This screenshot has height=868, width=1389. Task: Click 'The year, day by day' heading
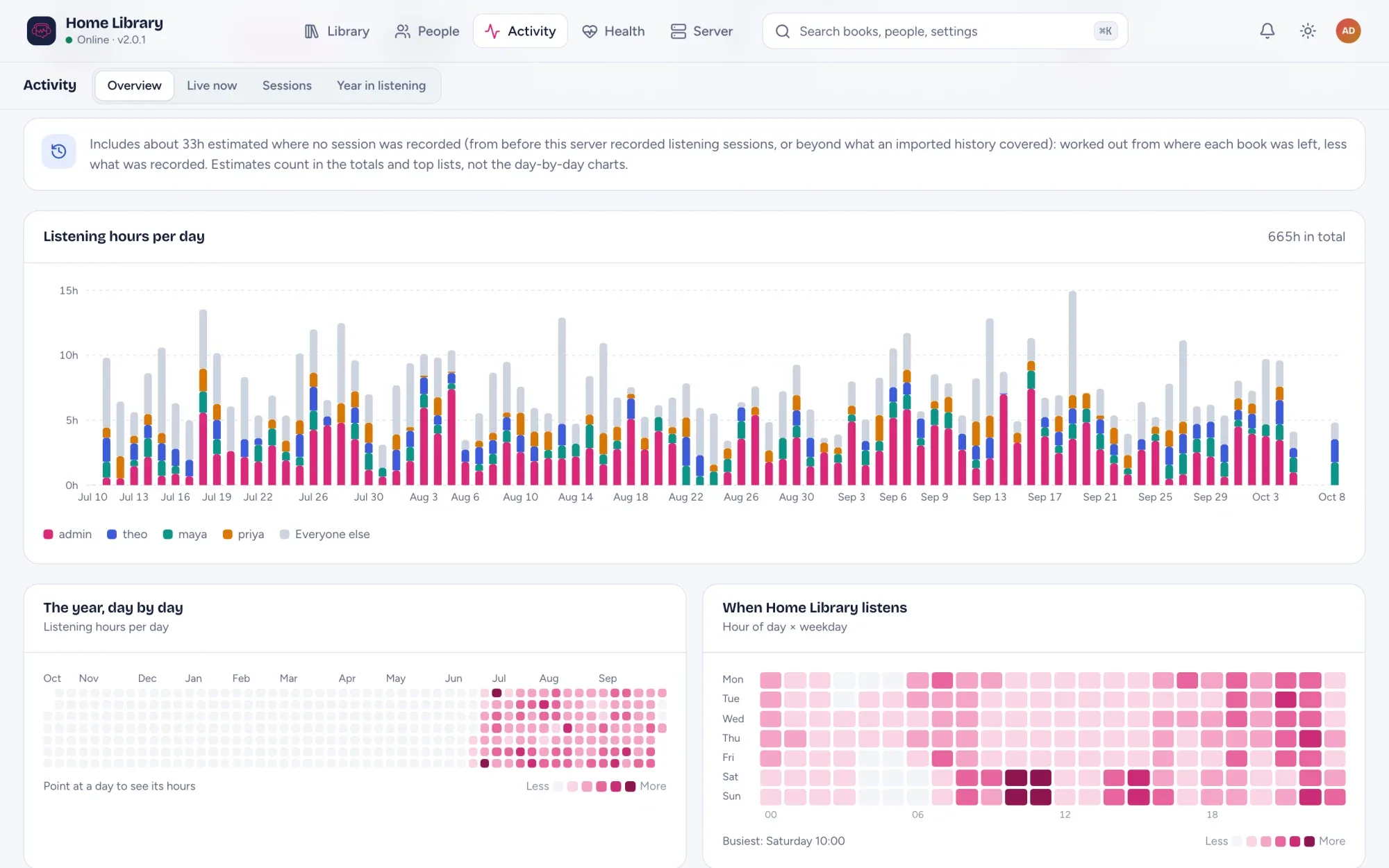[x=113, y=608]
